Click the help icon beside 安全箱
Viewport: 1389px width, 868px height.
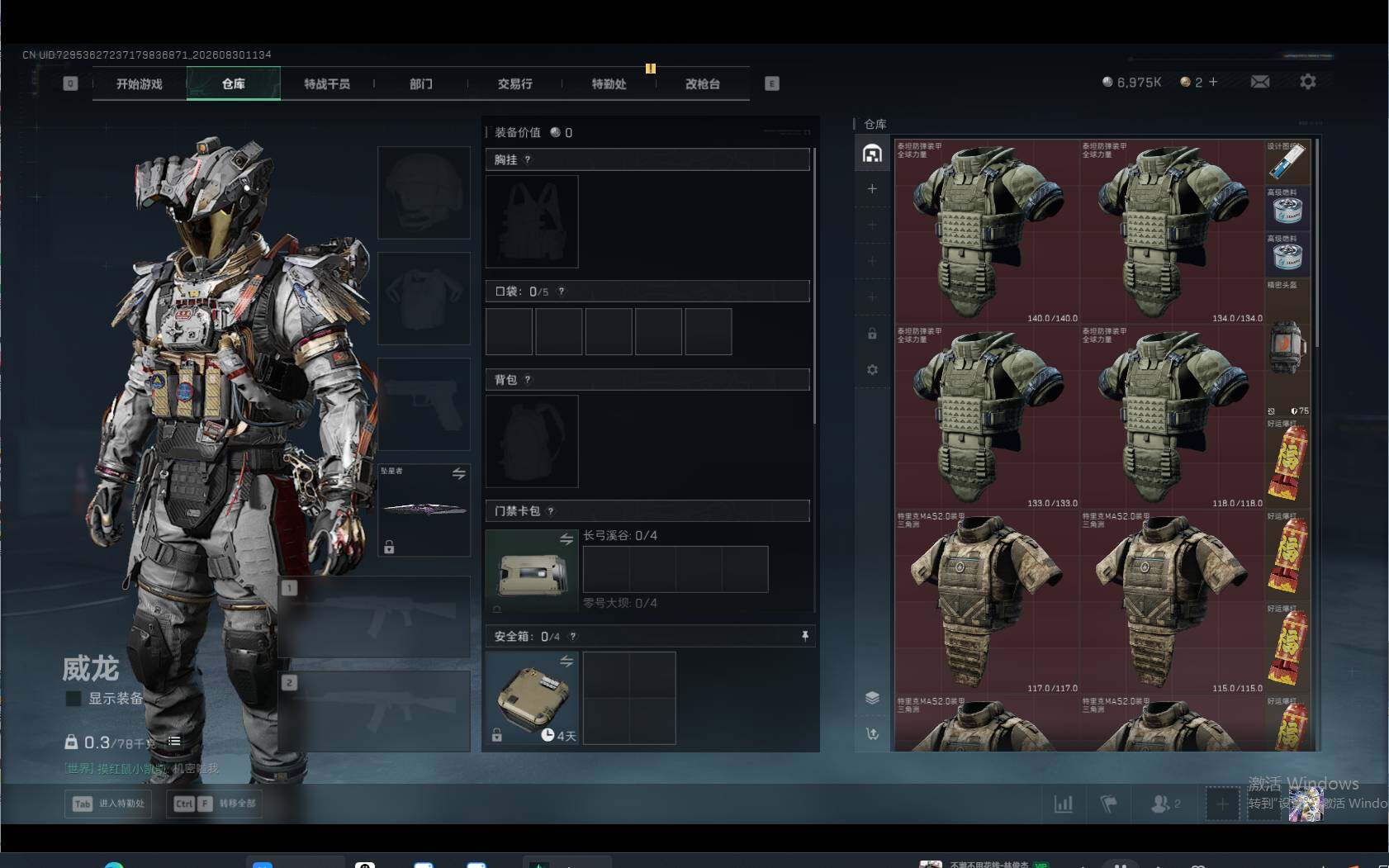coord(573,637)
